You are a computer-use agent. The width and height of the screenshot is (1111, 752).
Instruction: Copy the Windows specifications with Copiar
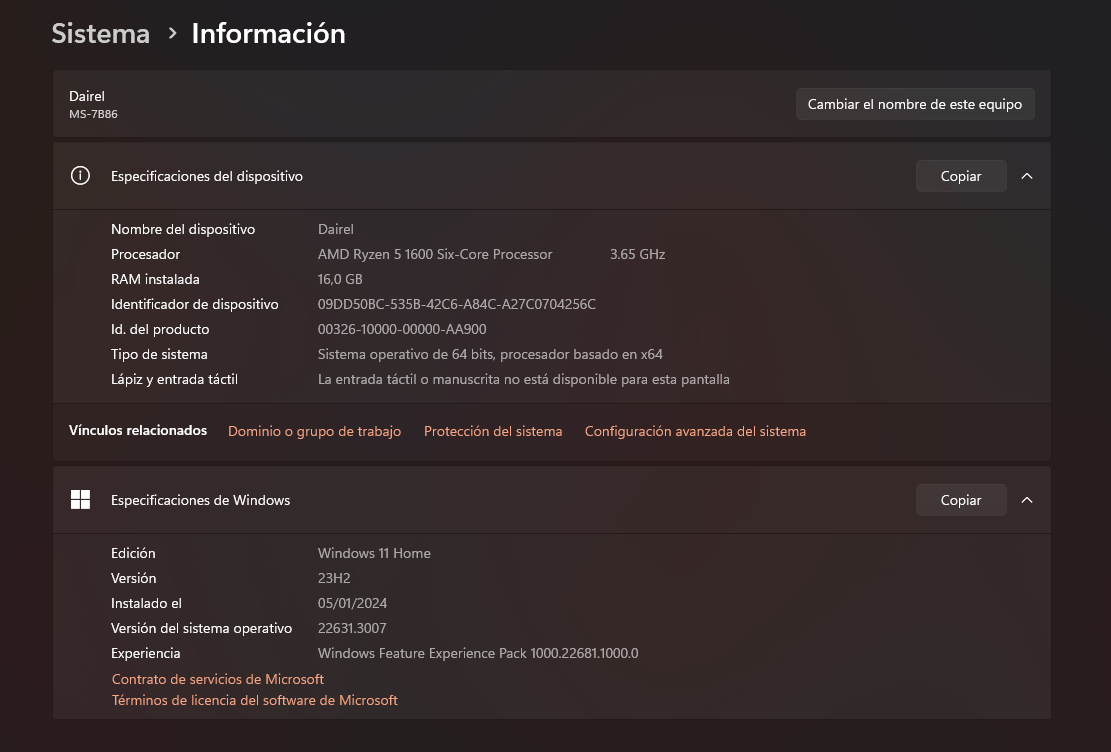pos(961,500)
